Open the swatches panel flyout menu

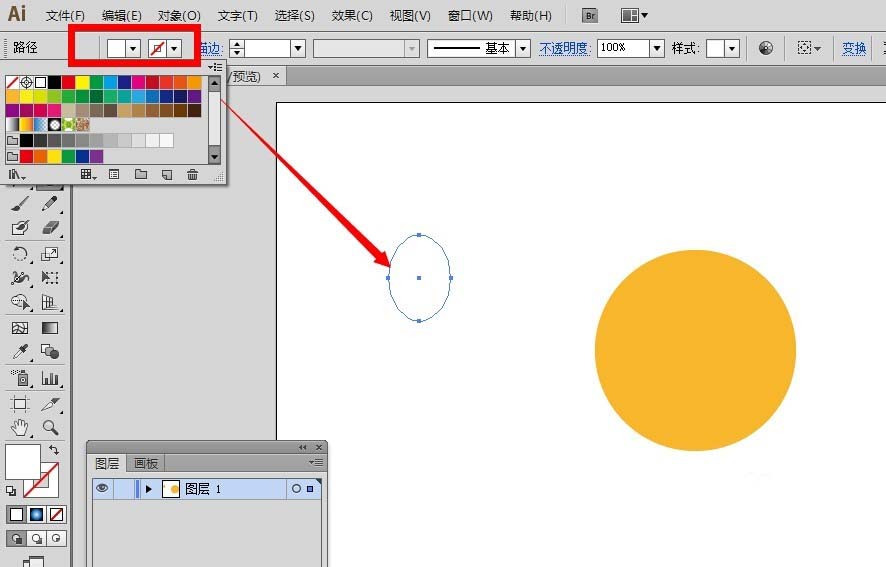coord(215,67)
